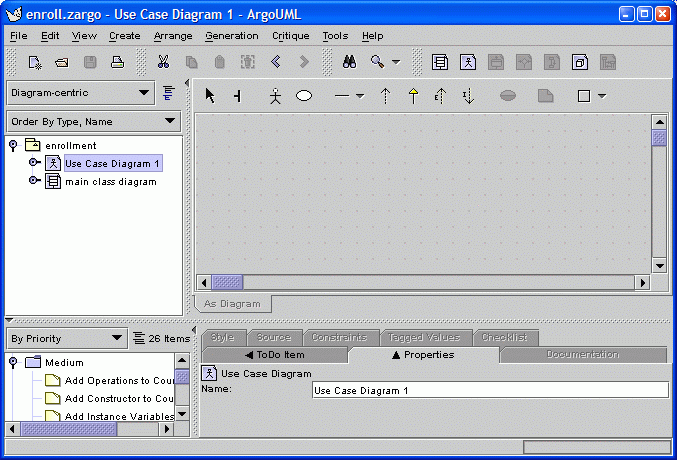The image size is (677, 460).
Task: Click the Cut scissors icon
Action: tap(163, 62)
